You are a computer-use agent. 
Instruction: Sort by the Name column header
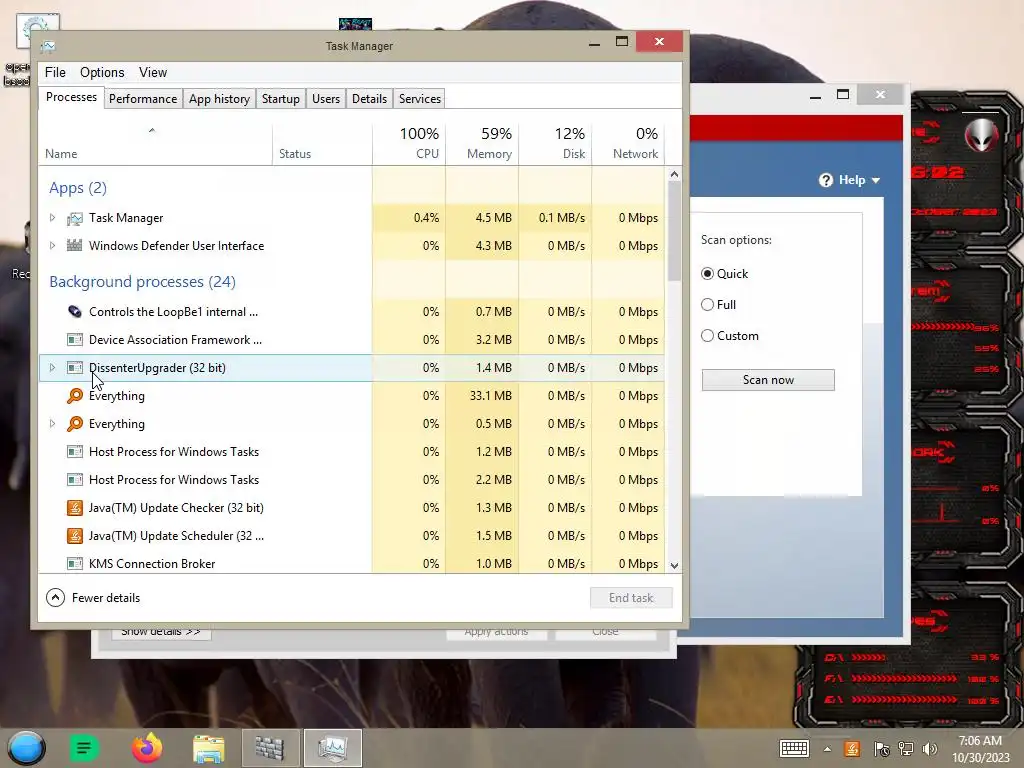(x=155, y=143)
